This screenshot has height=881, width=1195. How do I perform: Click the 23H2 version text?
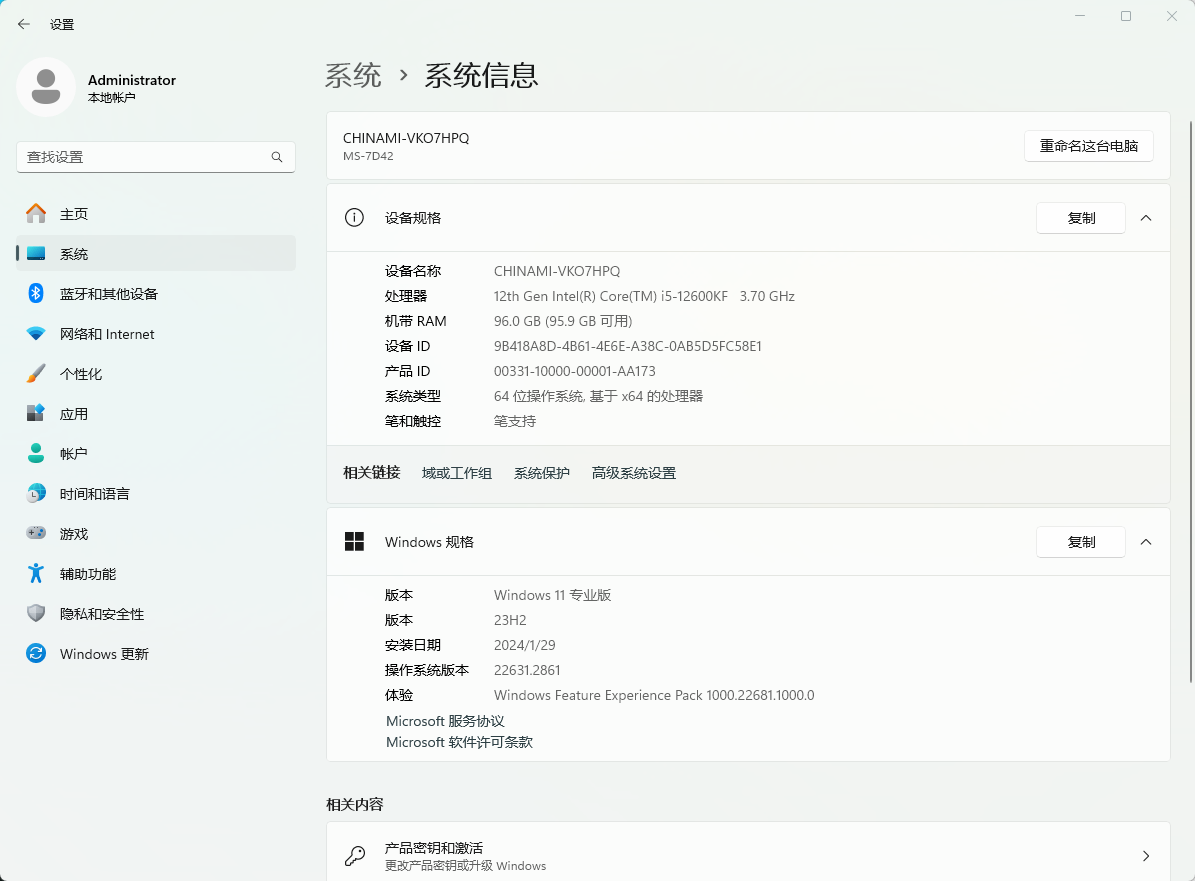510,620
